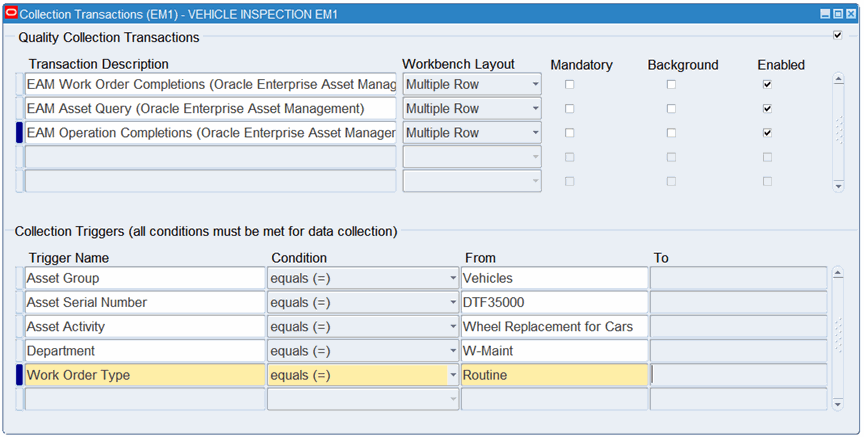Viewport: 864px width, 437px height.
Task: Select row indicator for Work Order Type
Action: tap(19, 375)
